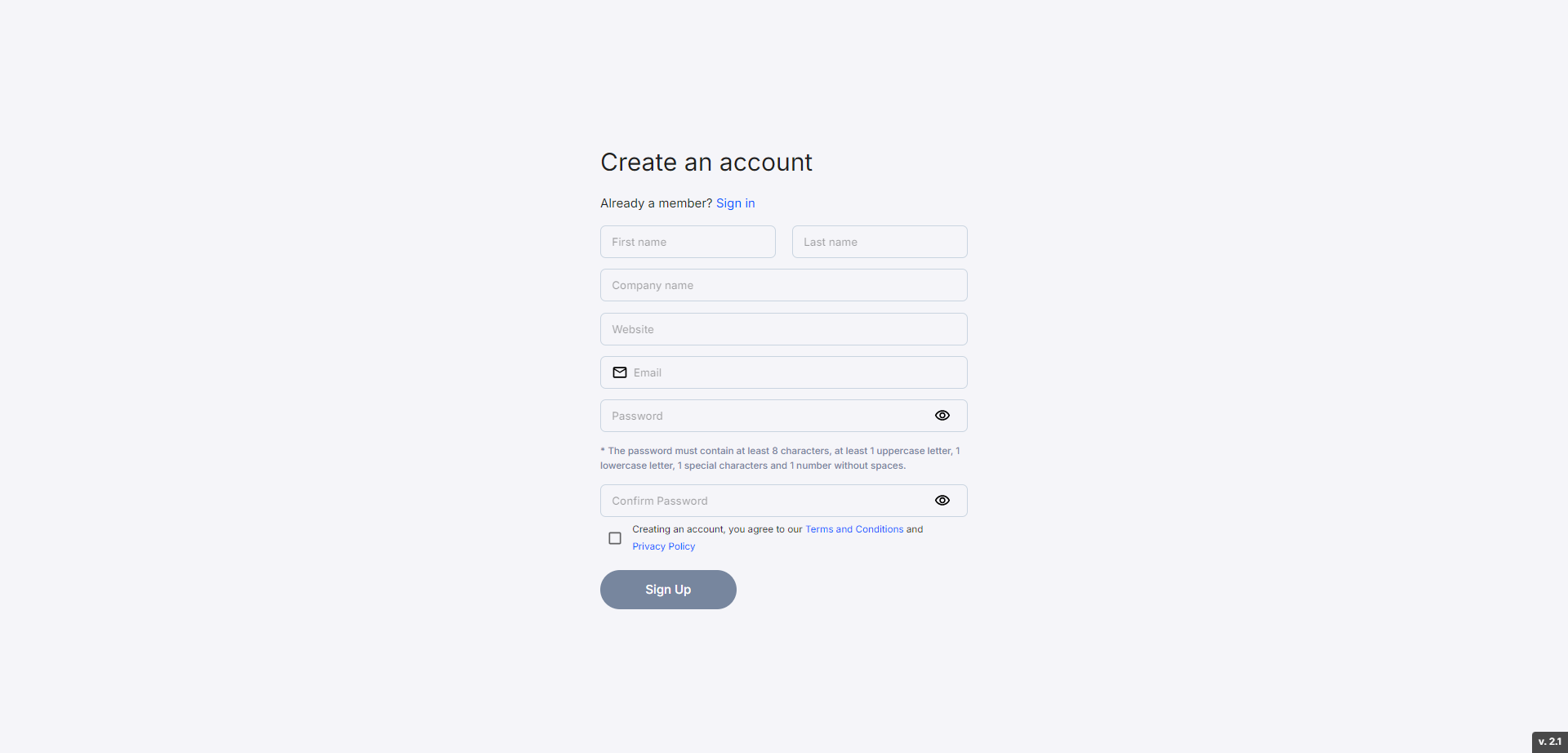Image resolution: width=1568 pixels, height=753 pixels.
Task: Click the 'Already a member?' text
Action: pyautogui.click(x=656, y=203)
